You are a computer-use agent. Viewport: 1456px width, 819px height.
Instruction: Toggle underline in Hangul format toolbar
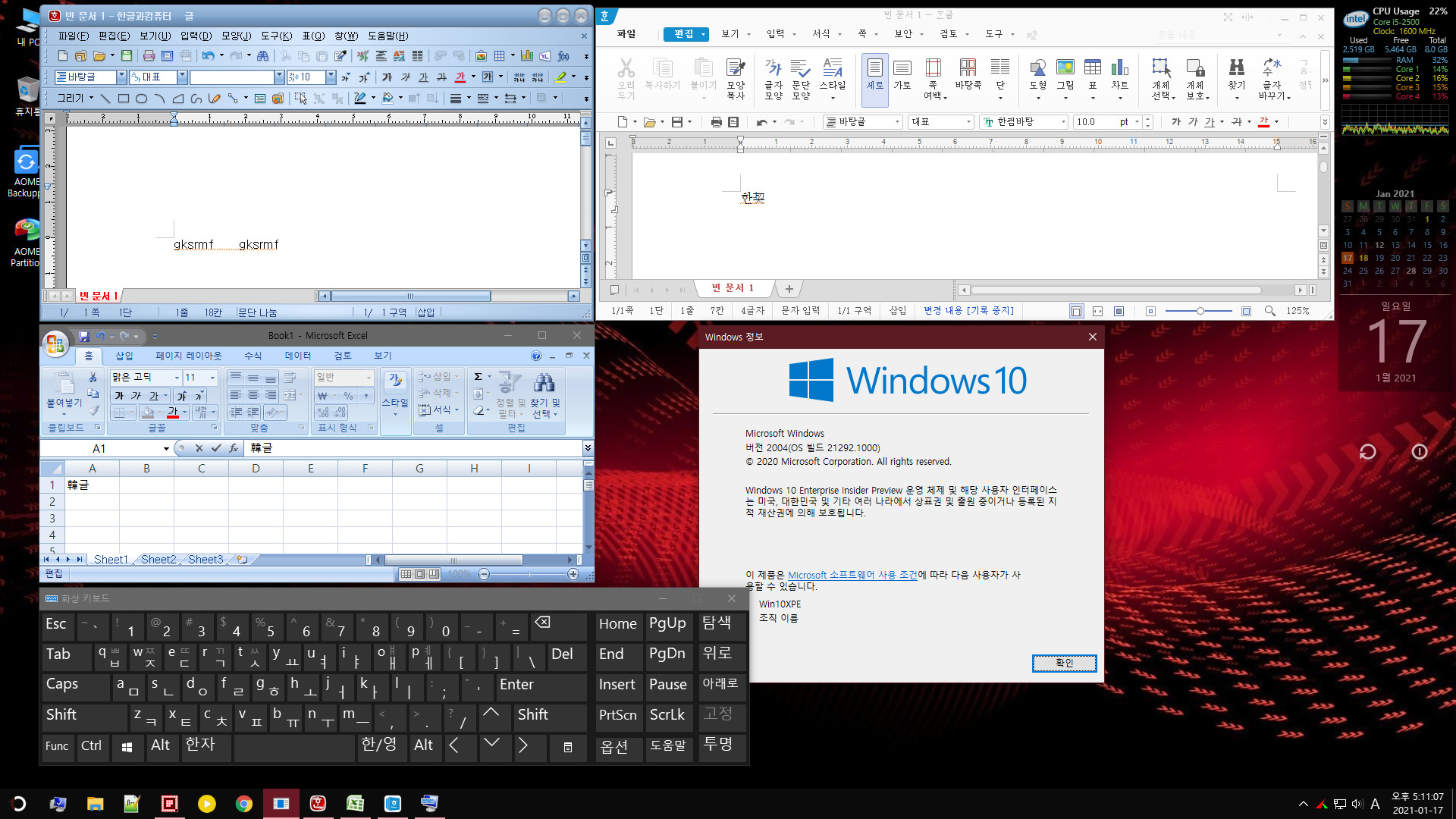pyautogui.click(x=423, y=77)
